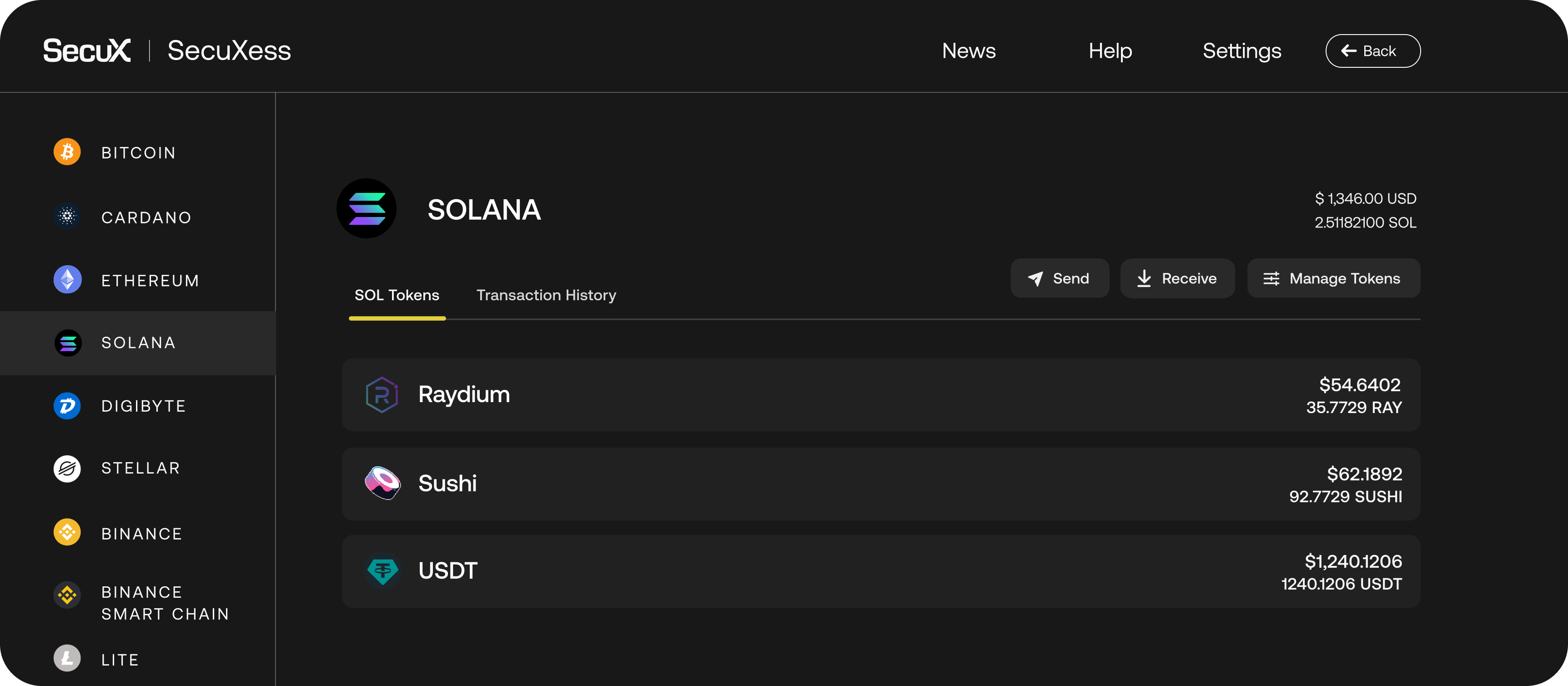Open the Settings menu
The width and height of the screenshot is (1568, 686).
tap(1242, 51)
